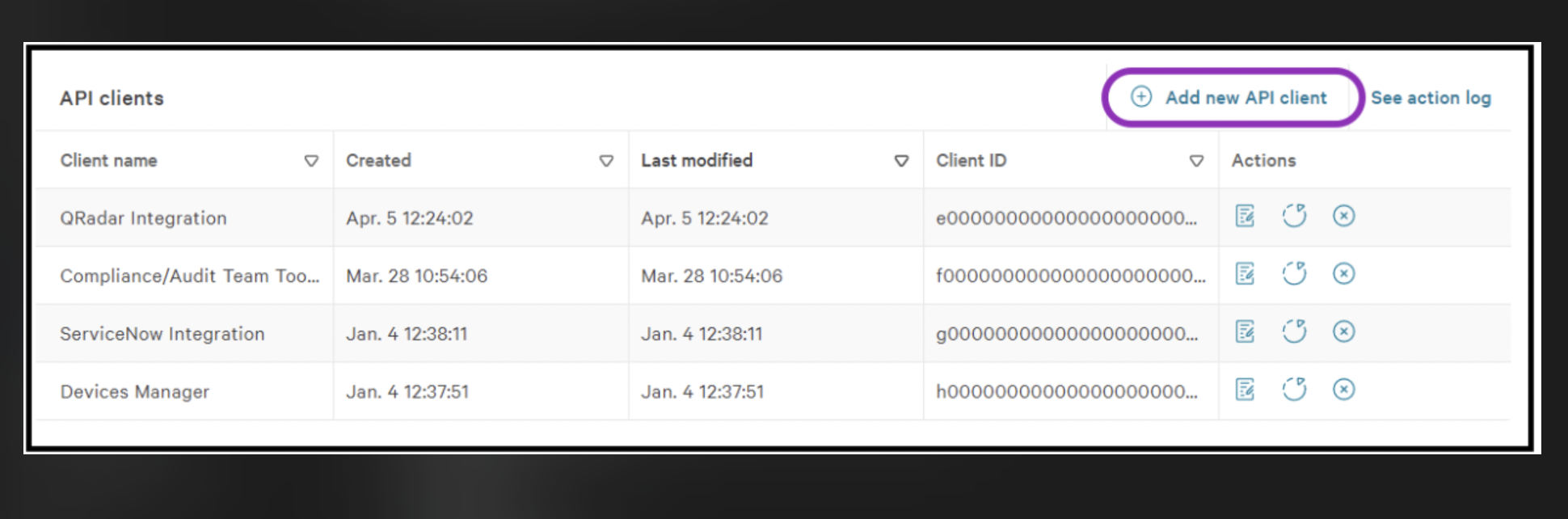Regenerate secret for Devices Manager client

1294,390
